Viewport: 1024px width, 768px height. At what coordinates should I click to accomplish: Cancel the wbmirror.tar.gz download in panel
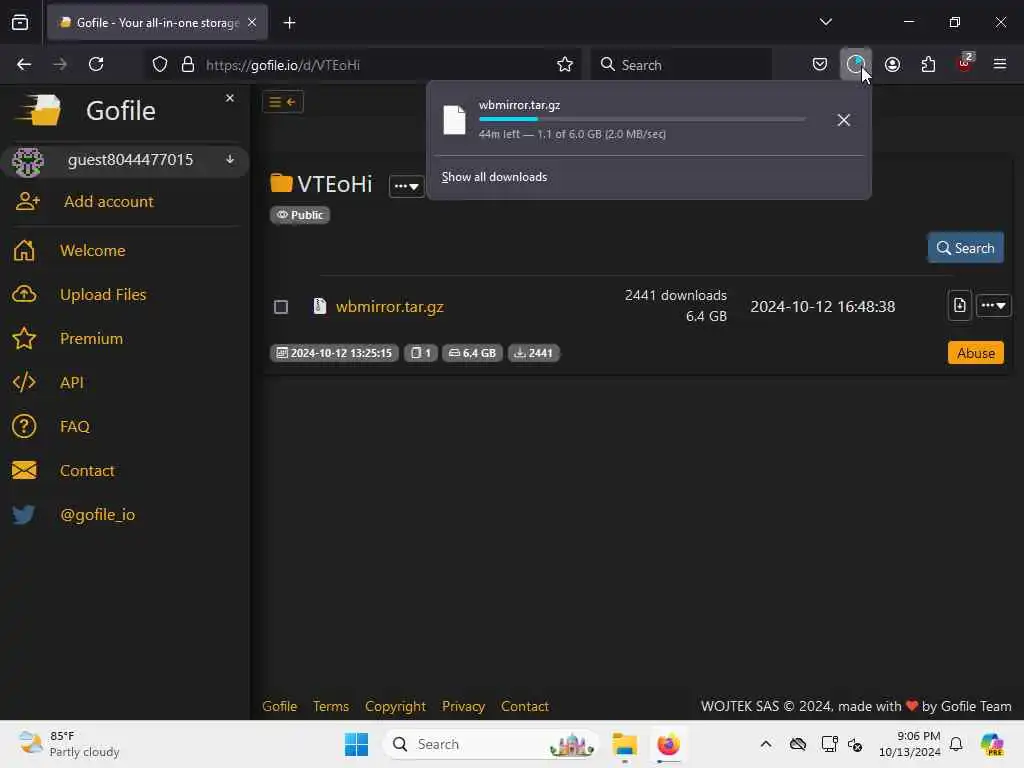click(x=843, y=120)
